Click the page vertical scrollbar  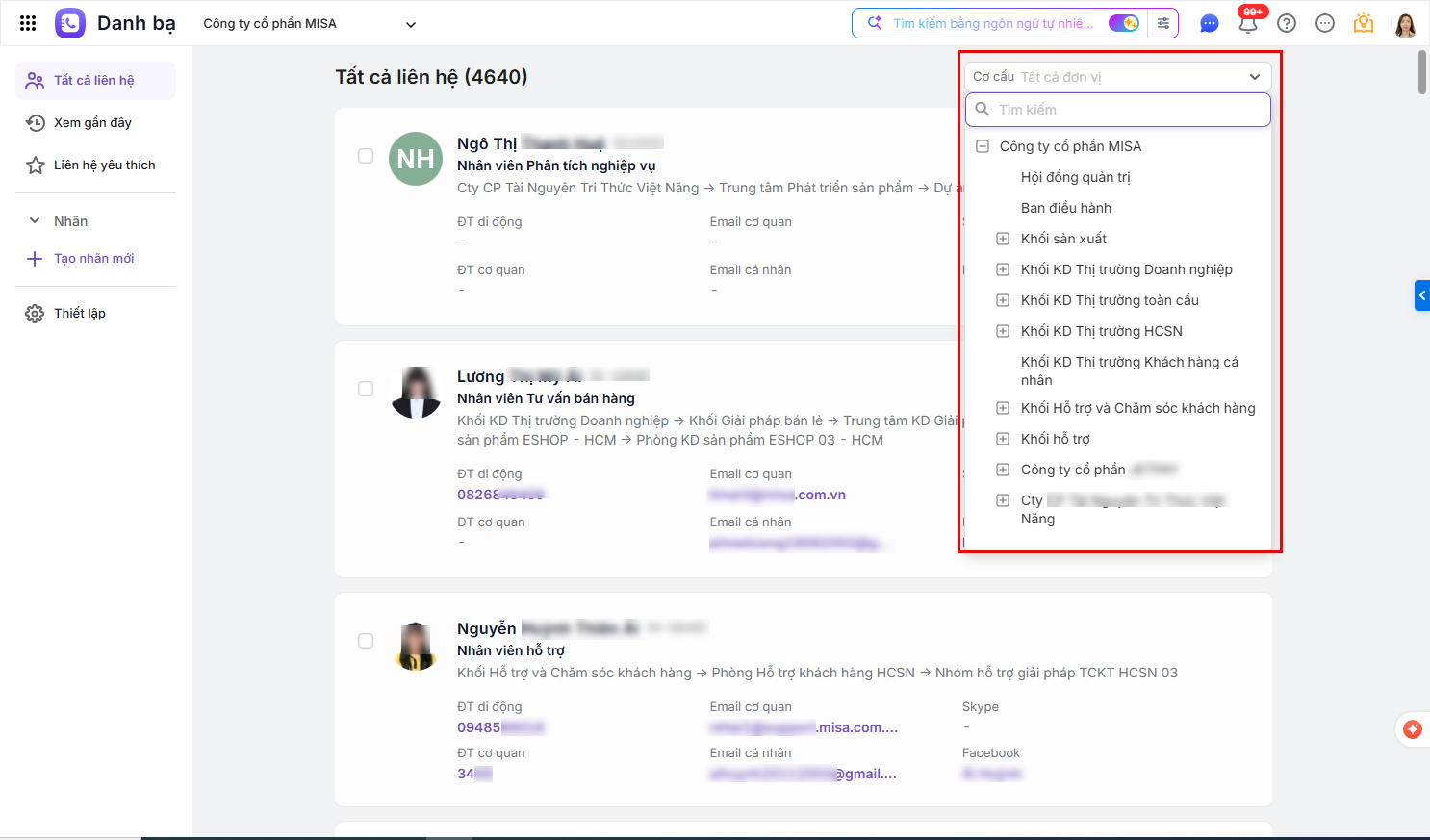pyautogui.click(x=1422, y=72)
